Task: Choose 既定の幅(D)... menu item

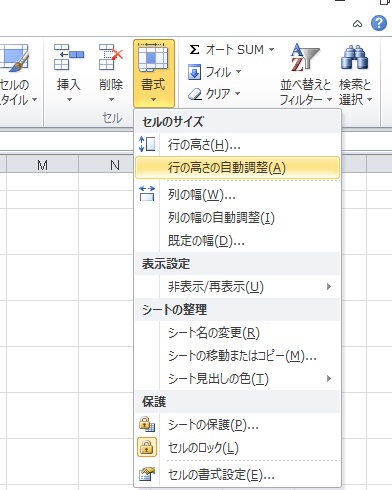Action: (x=237, y=240)
